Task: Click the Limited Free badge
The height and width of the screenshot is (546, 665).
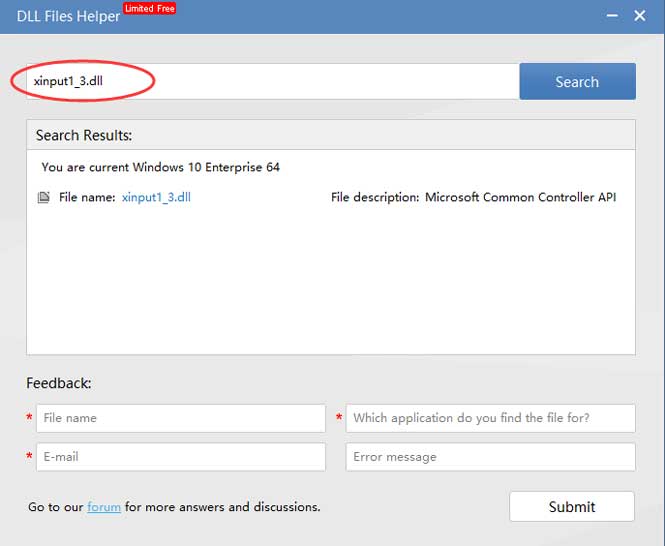Action: [x=149, y=8]
